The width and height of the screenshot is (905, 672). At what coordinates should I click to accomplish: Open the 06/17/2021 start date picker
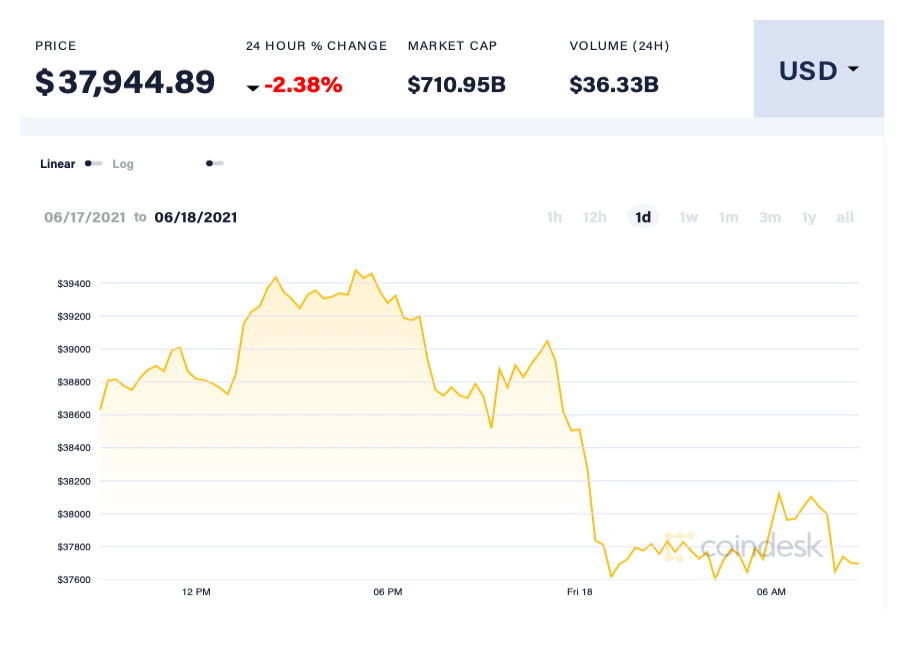click(x=87, y=217)
